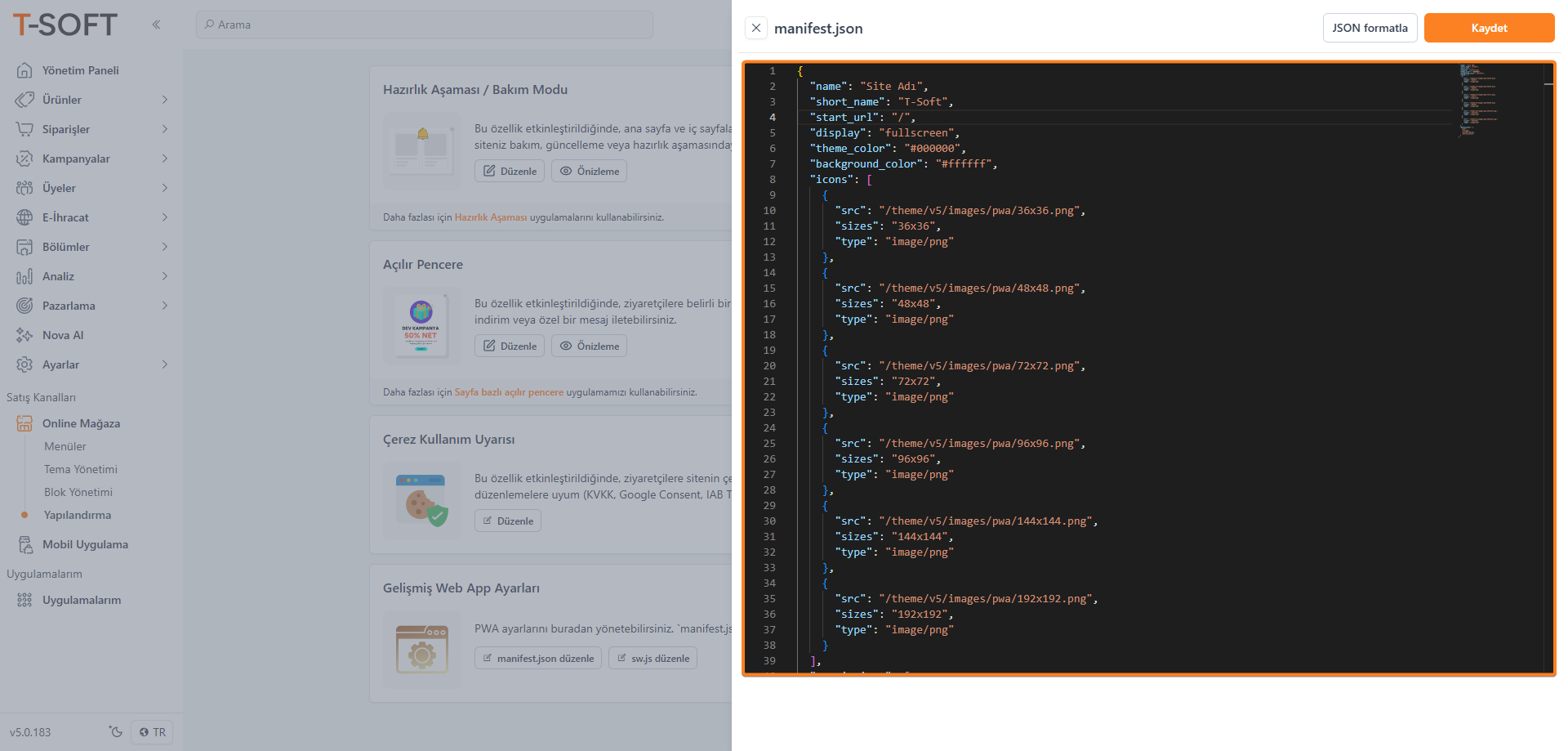Viewport: 1568px width, 751px height.
Task: Select Tema Yönetimi from the sidebar
Action: tap(80, 469)
